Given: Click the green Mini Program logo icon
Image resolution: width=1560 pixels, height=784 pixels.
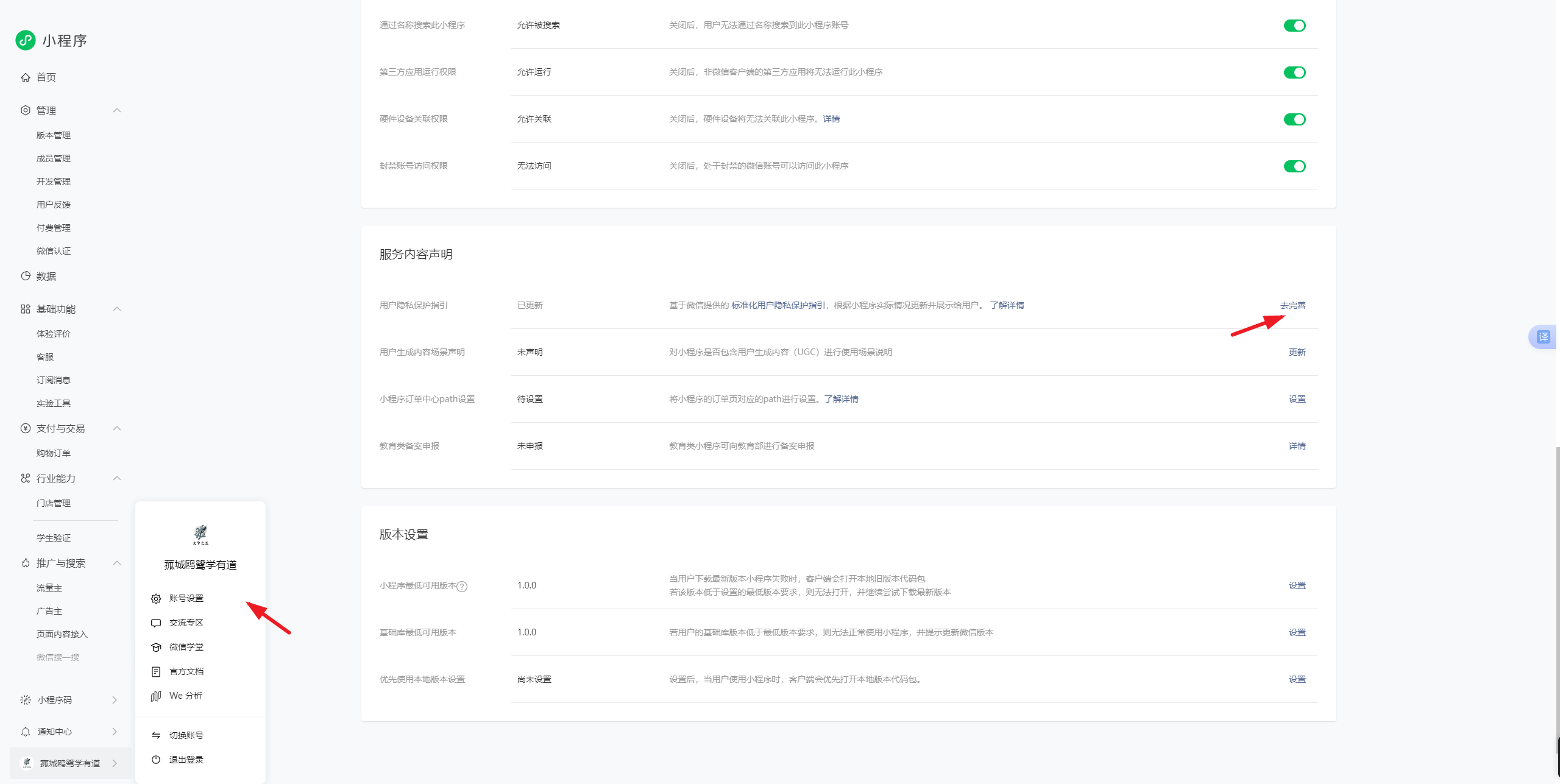Looking at the screenshot, I should (25, 40).
